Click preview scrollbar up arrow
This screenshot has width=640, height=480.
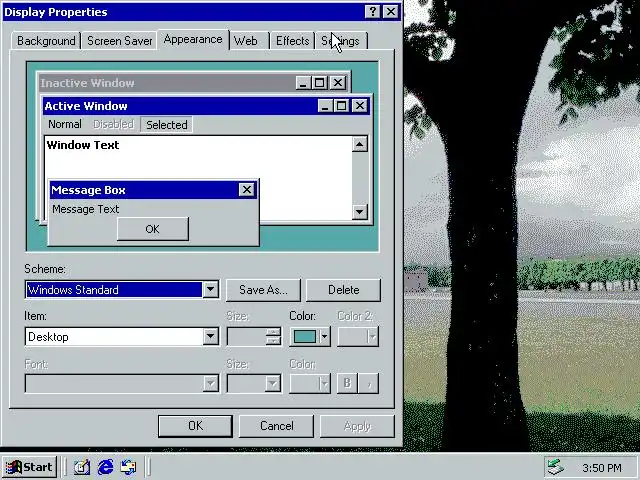click(x=360, y=144)
